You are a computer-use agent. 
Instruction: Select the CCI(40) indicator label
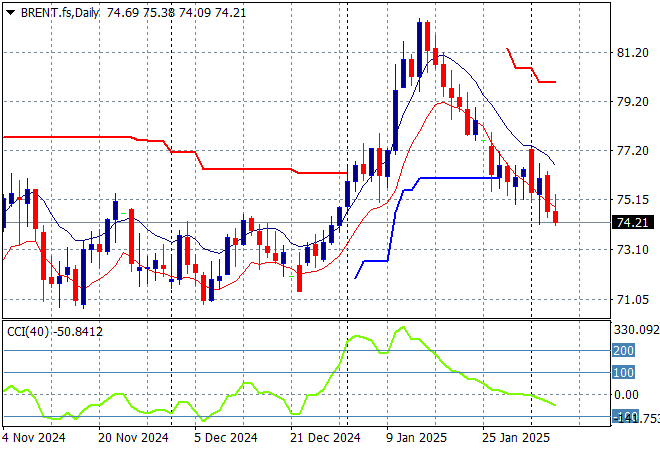pos(27,331)
